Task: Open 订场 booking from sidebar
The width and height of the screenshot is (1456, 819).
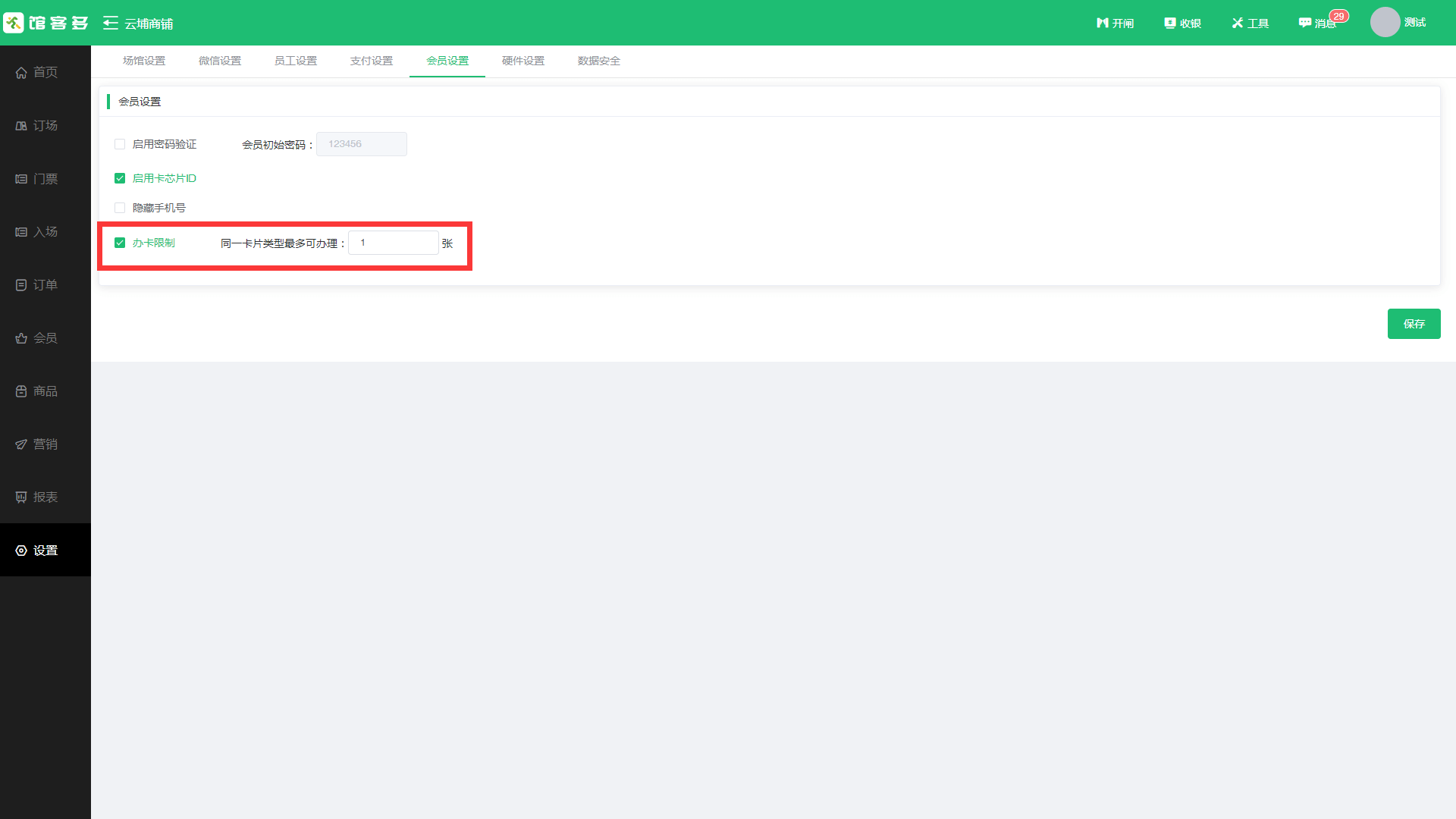Action: click(21, 126)
